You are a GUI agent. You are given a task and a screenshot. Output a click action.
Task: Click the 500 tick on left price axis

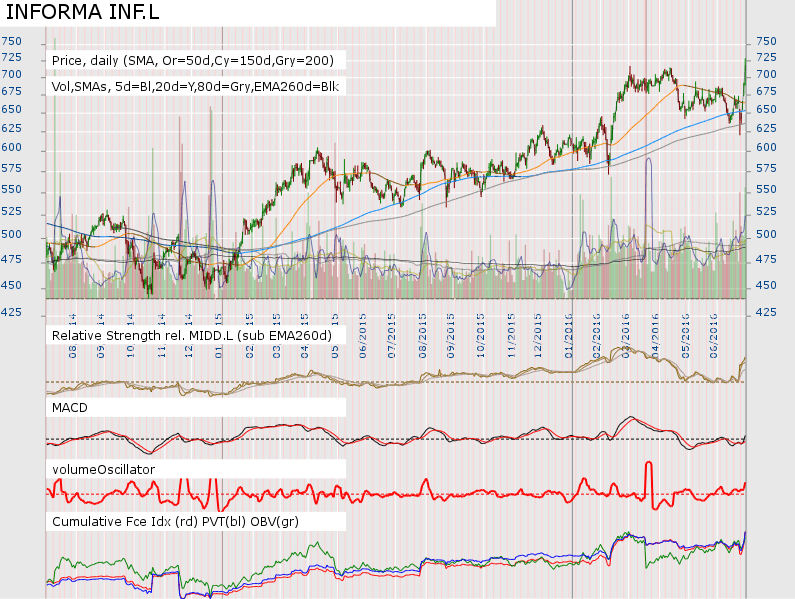tap(11, 234)
